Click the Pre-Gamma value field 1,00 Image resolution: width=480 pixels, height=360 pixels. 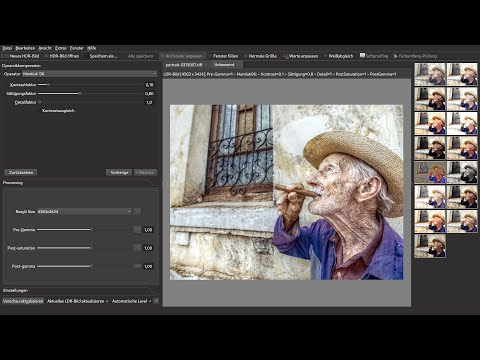tap(148, 230)
